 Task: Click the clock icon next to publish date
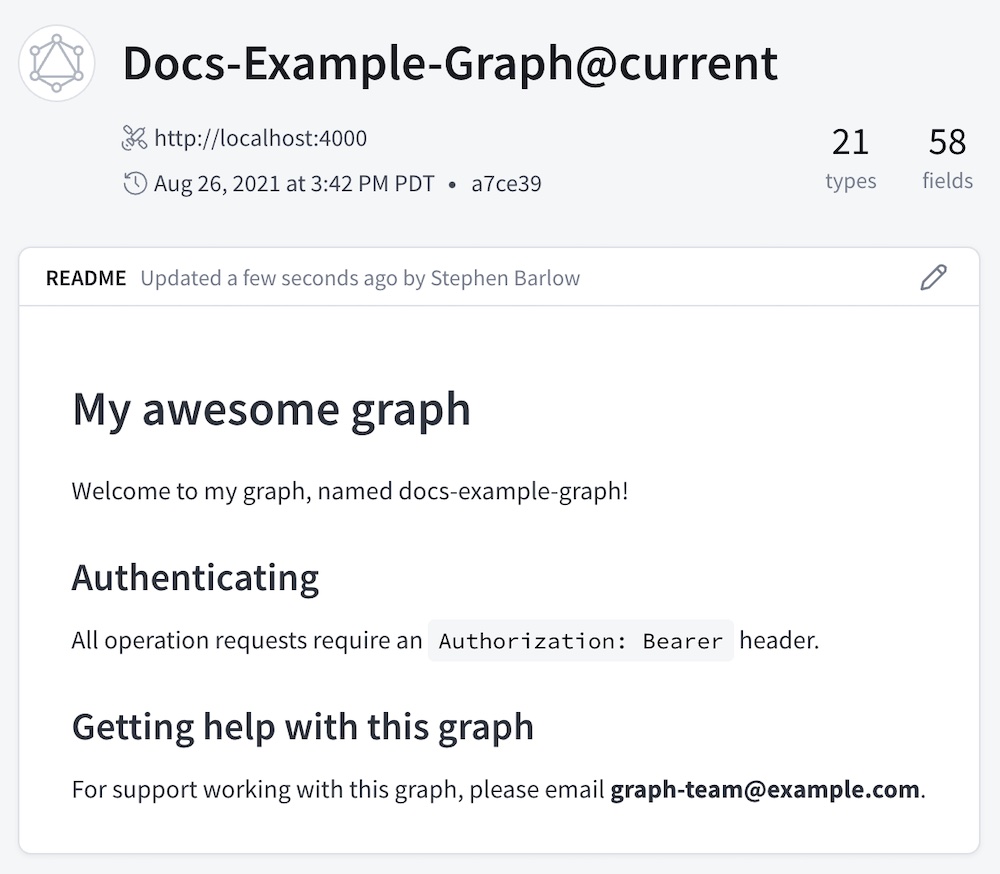tap(135, 183)
